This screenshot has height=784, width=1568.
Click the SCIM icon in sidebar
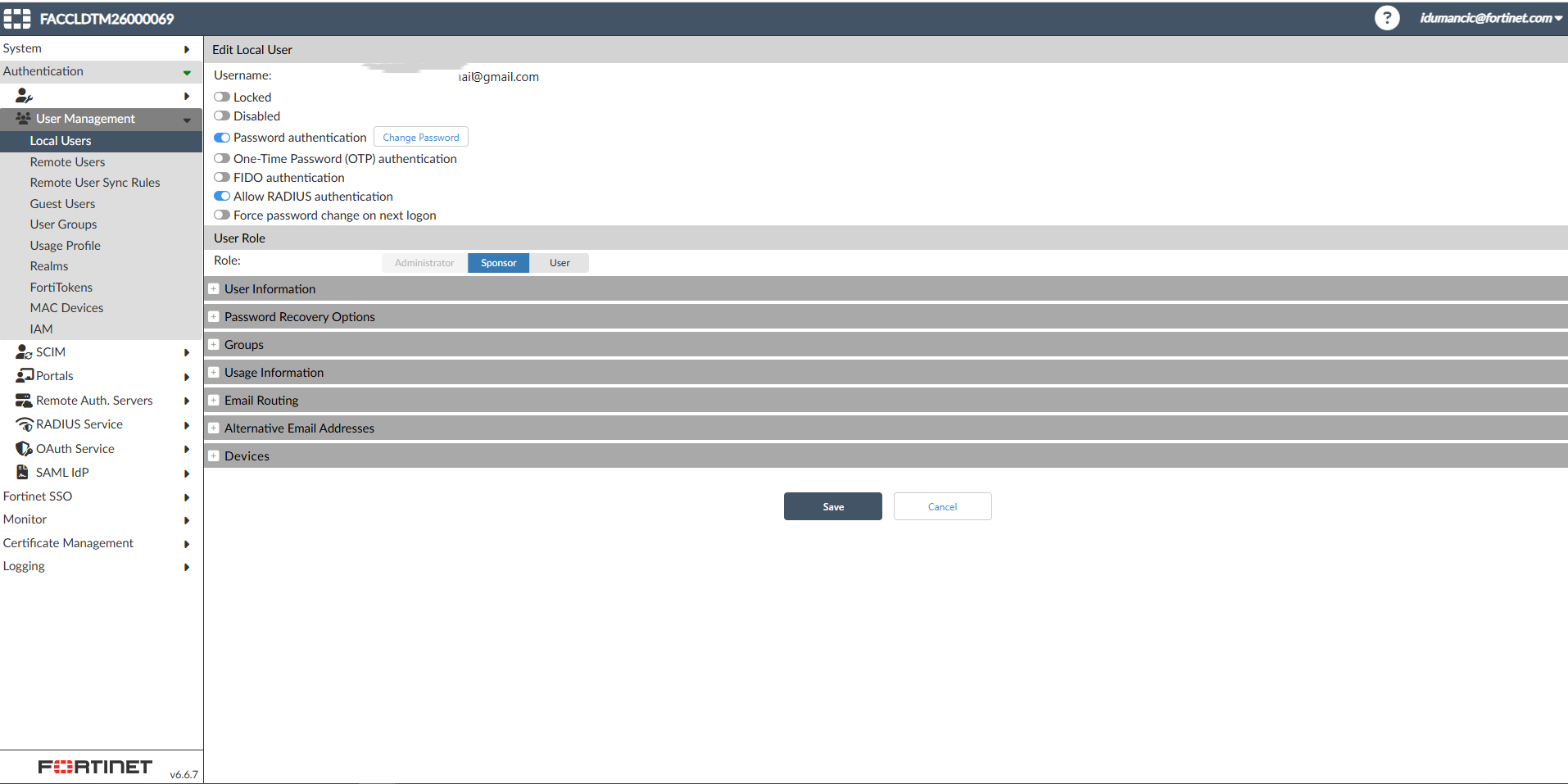[24, 352]
